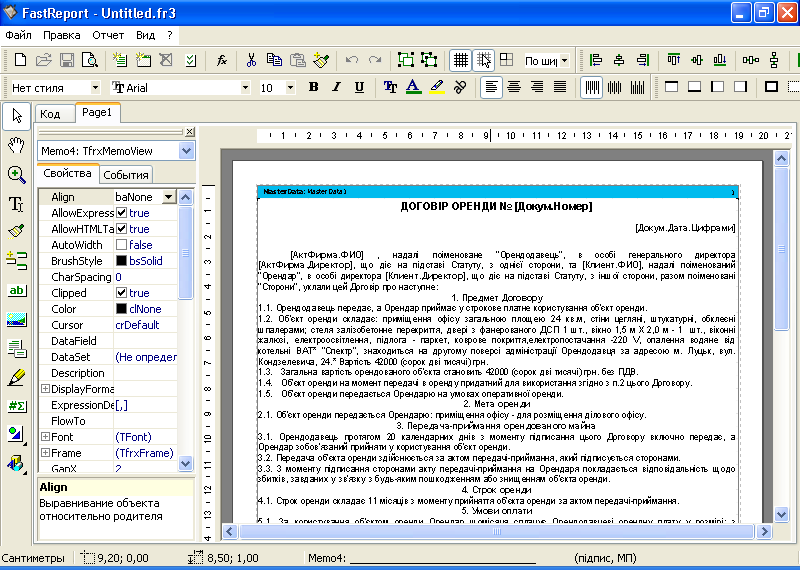The image size is (800, 570).
Task: Click the Save diskette icon
Action: (x=67, y=60)
